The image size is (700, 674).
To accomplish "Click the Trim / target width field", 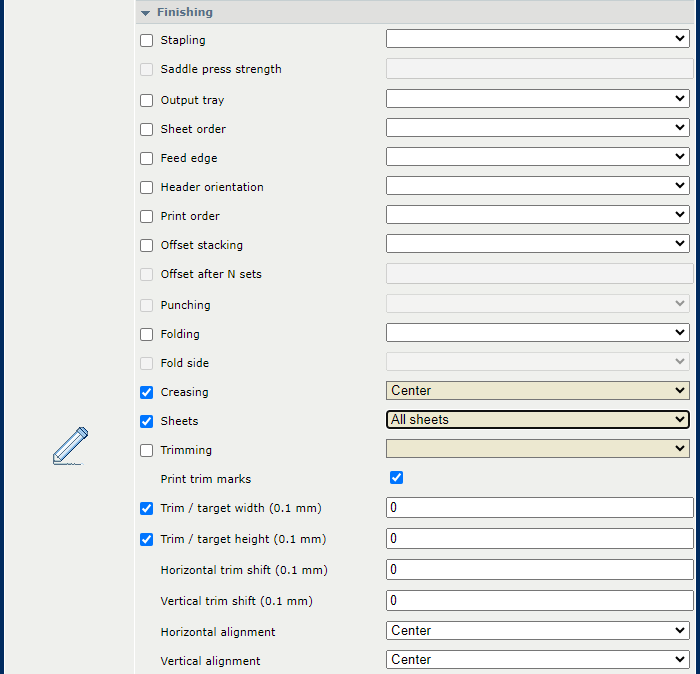I will click(x=539, y=508).
